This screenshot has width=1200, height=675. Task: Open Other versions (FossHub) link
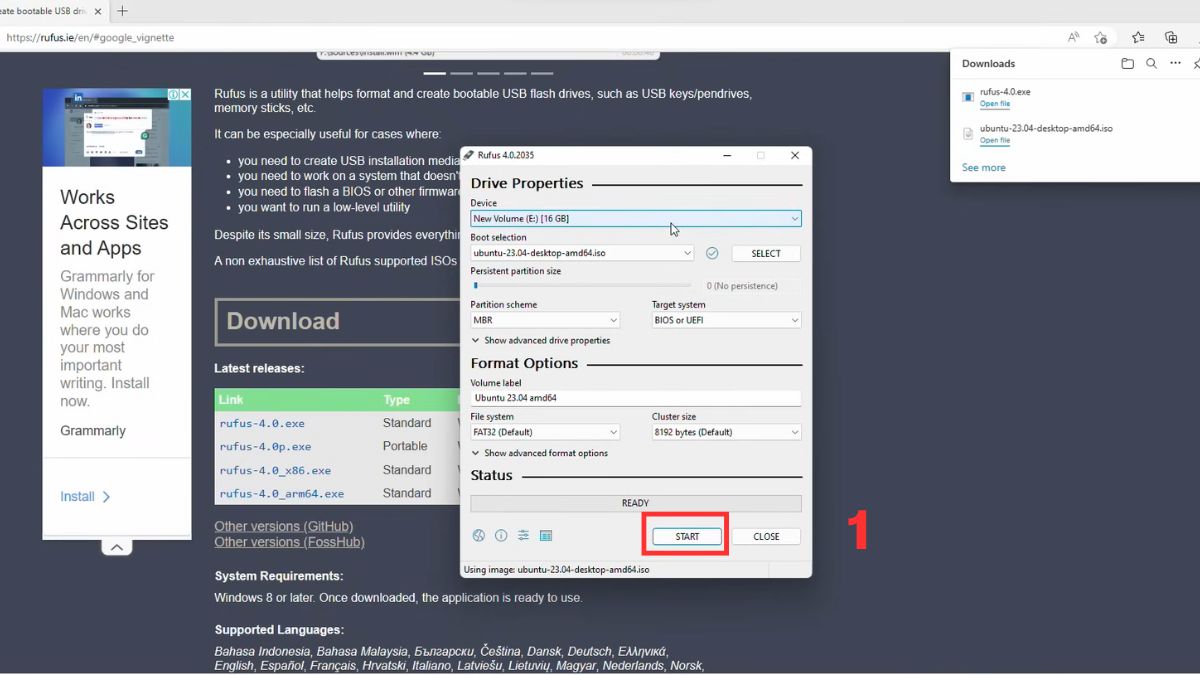pos(289,542)
